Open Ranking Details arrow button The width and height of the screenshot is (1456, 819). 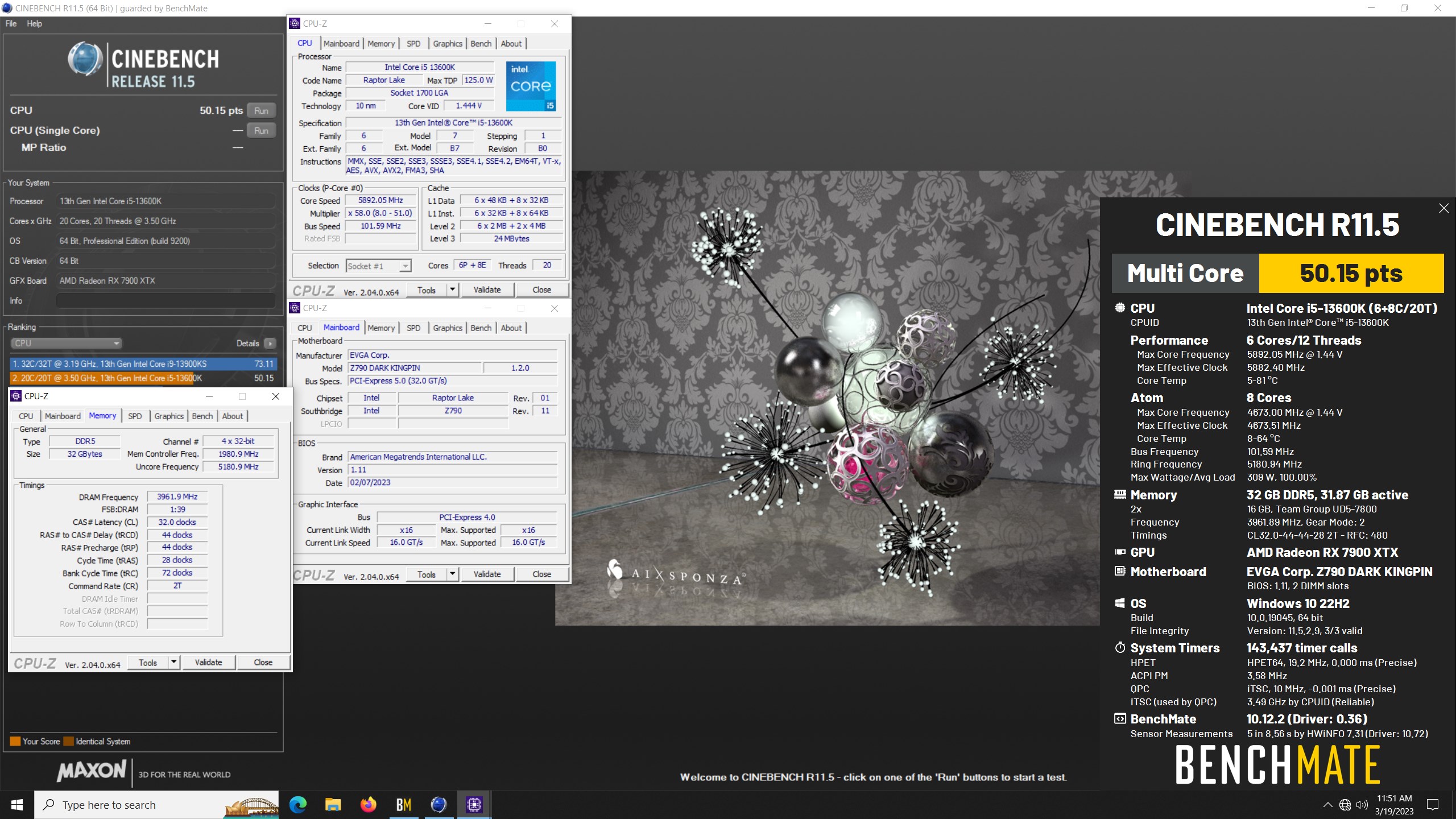(x=271, y=343)
